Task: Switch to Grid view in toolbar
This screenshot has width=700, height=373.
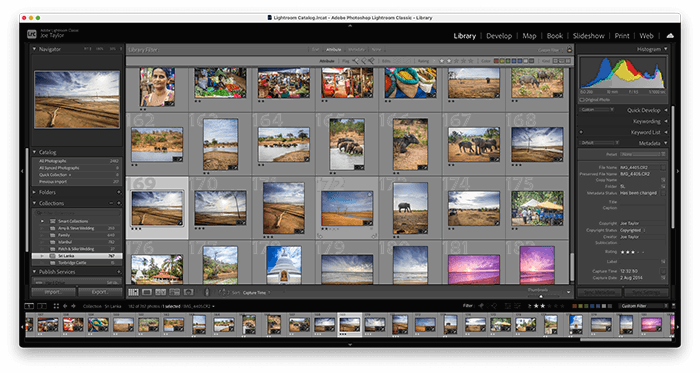Action: (x=133, y=292)
